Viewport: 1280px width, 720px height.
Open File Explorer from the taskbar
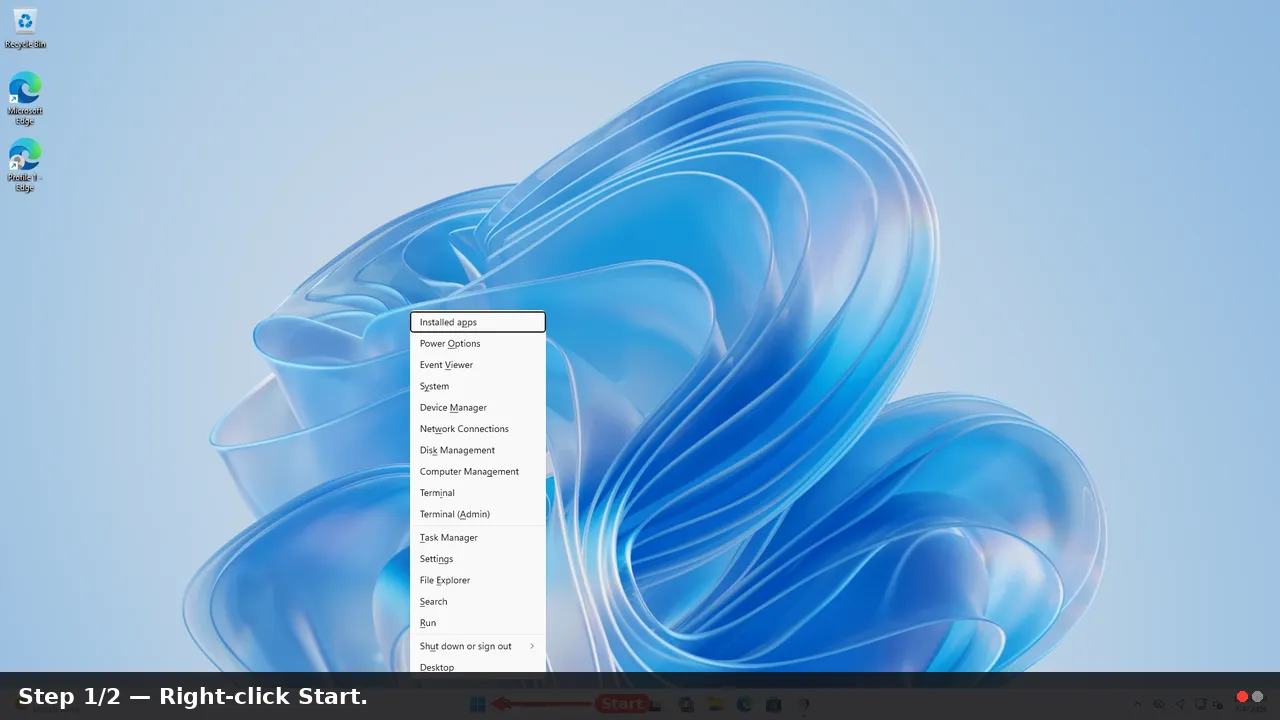pos(715,704)
